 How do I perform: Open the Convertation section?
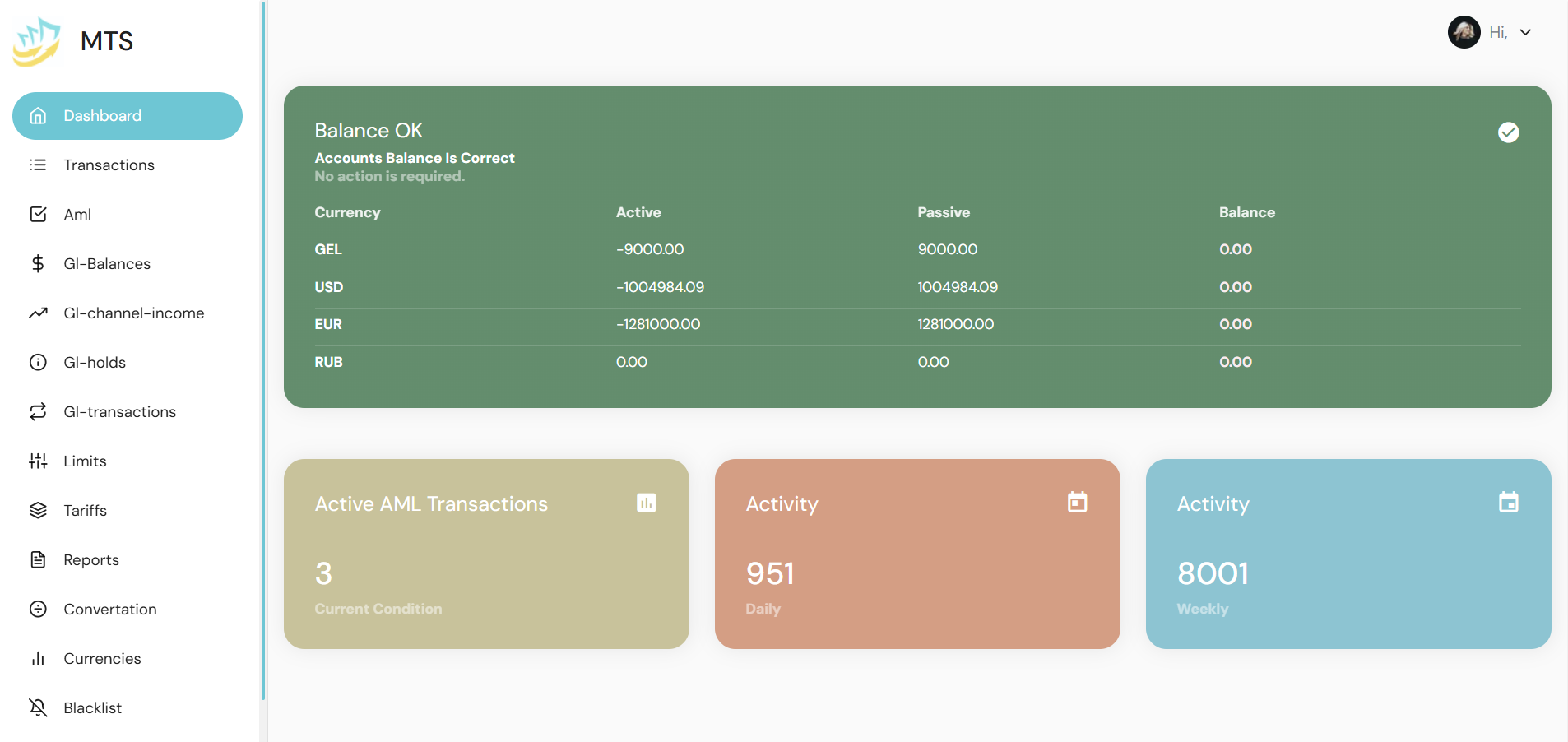[110, 610]
